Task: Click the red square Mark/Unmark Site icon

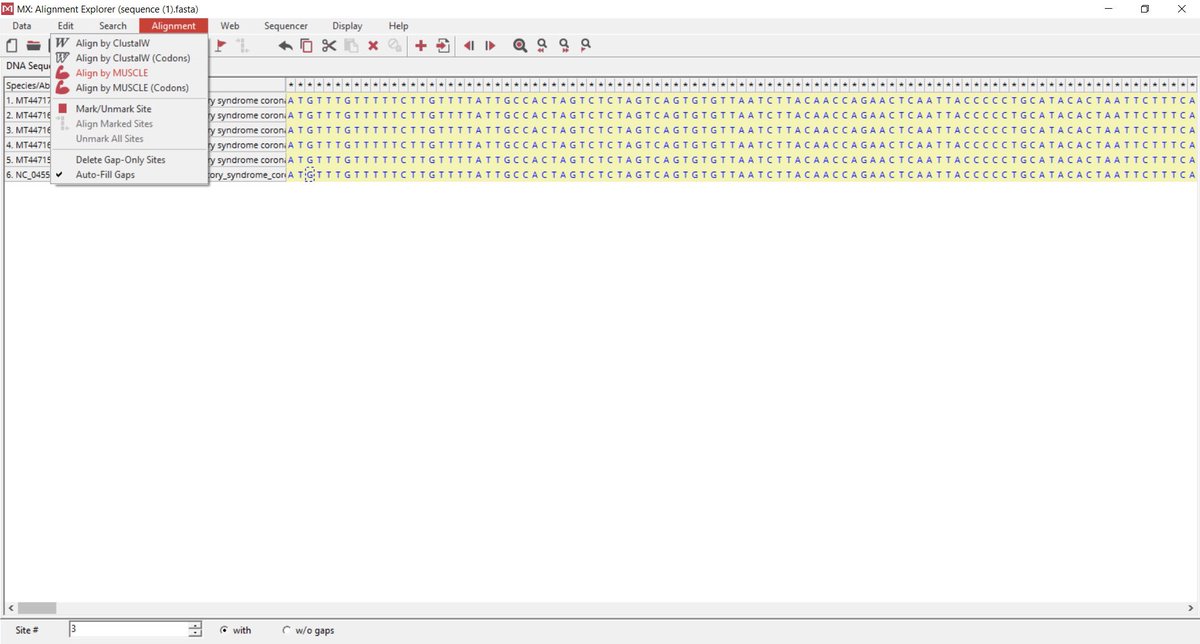Action: tap(63, 108)
